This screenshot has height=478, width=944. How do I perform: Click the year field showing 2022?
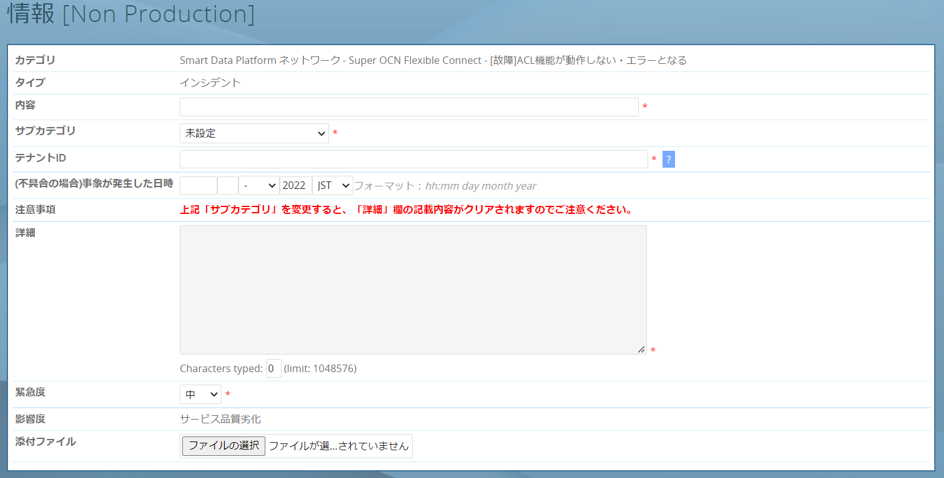(294, 185)
